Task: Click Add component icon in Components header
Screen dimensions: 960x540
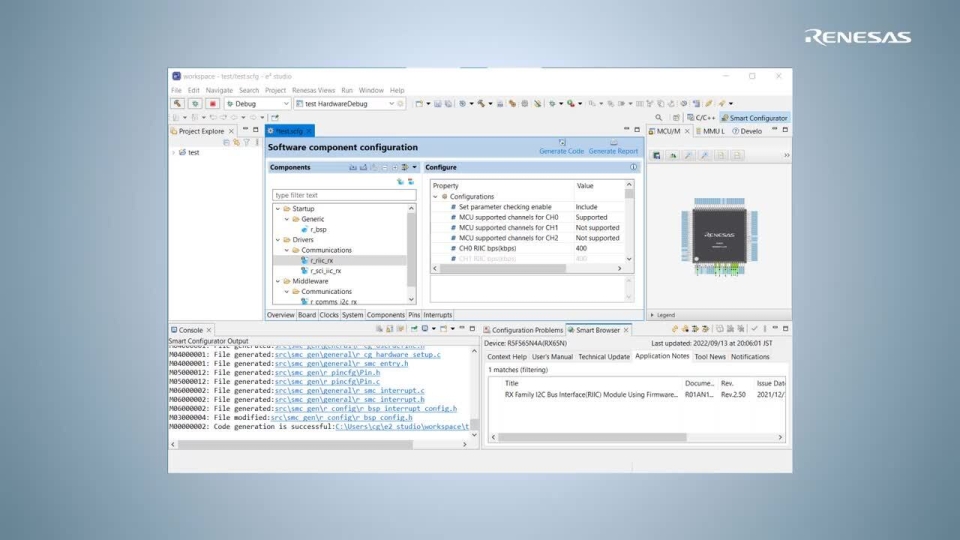Action: pyautogui.click(x=353, y=167)
